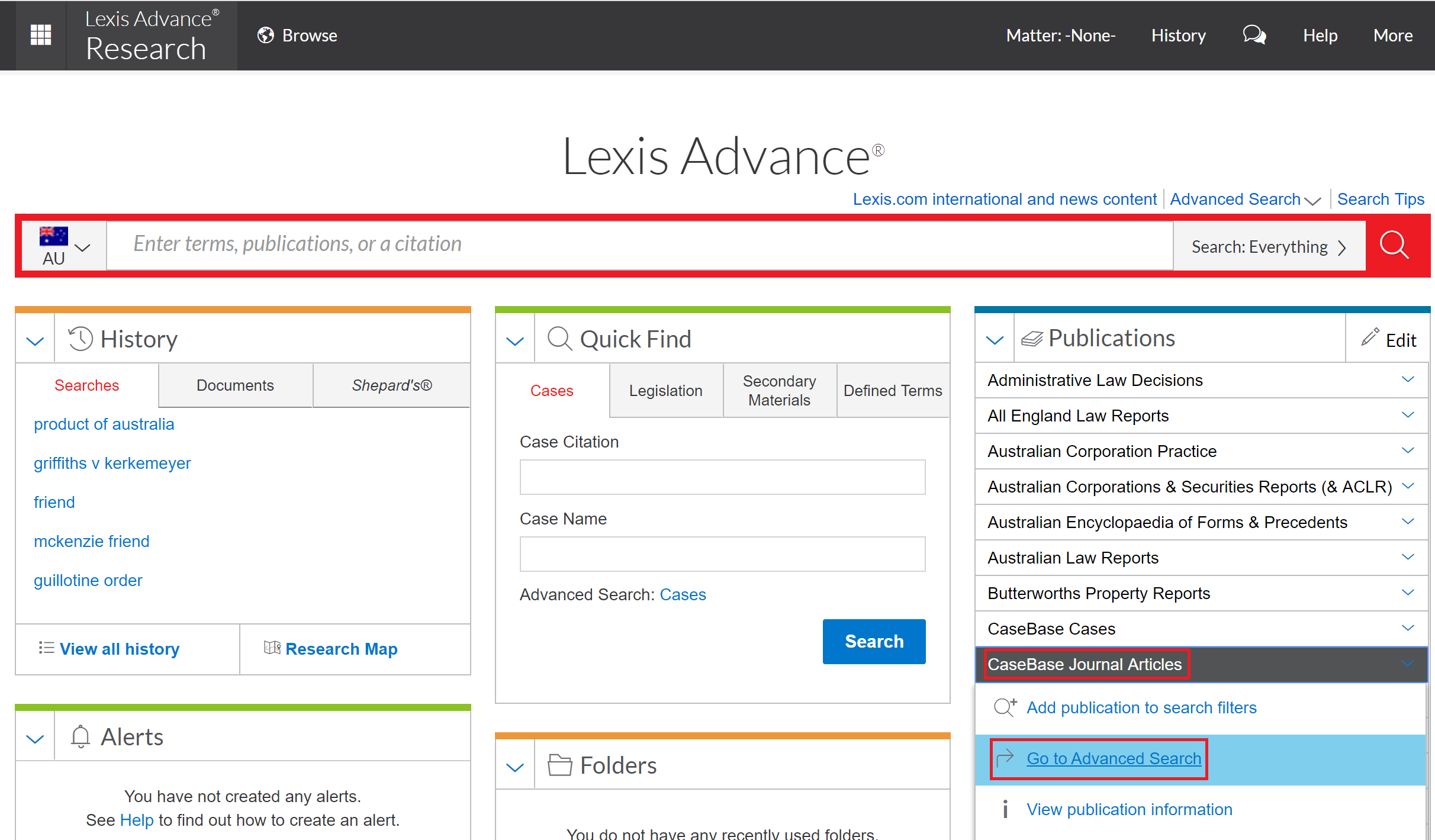Collapse the History pod with its chevron
Screen dimensions: 1435x840
(x=36, y=341)
